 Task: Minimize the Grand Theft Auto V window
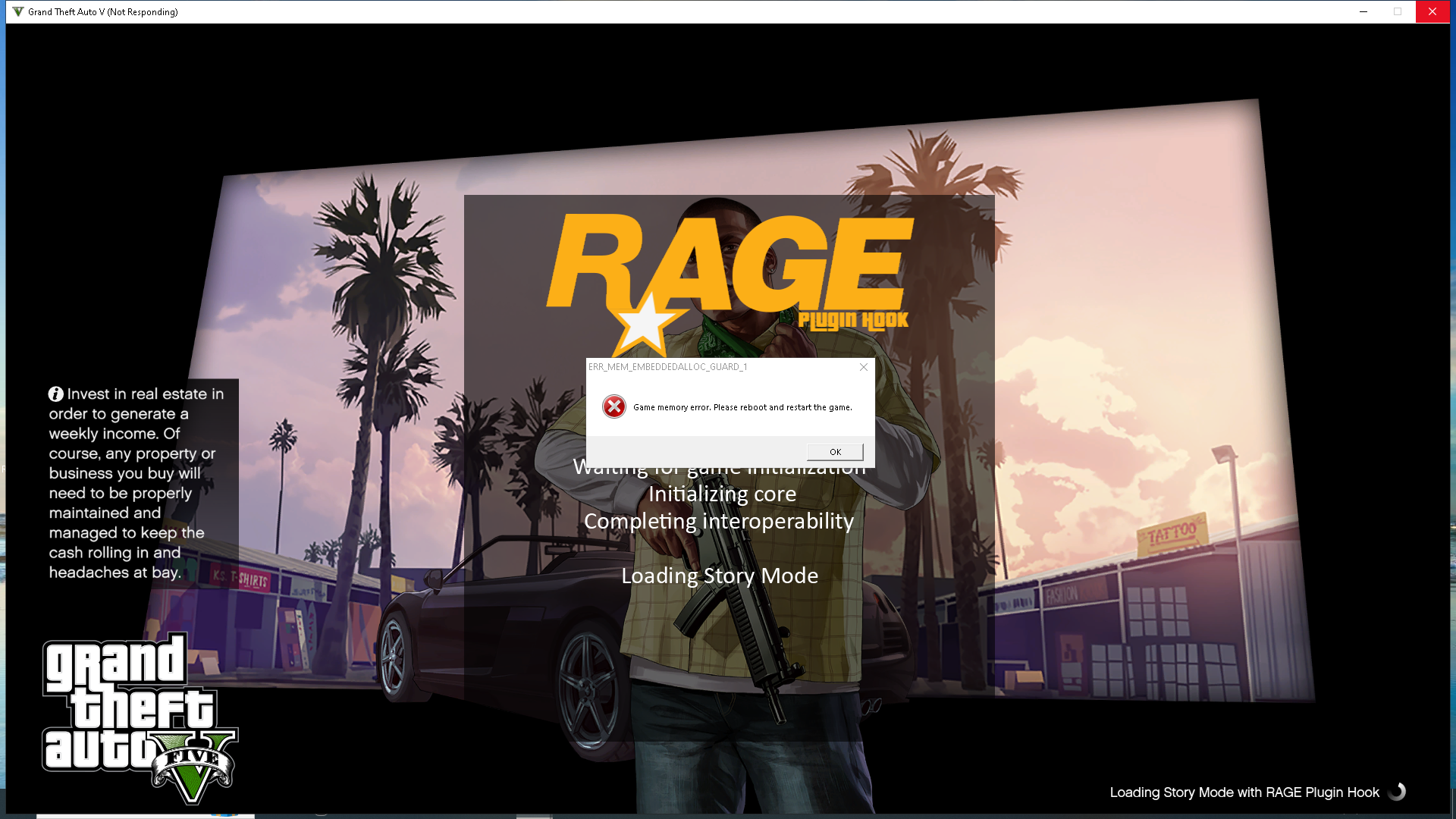coord(1363,11)
